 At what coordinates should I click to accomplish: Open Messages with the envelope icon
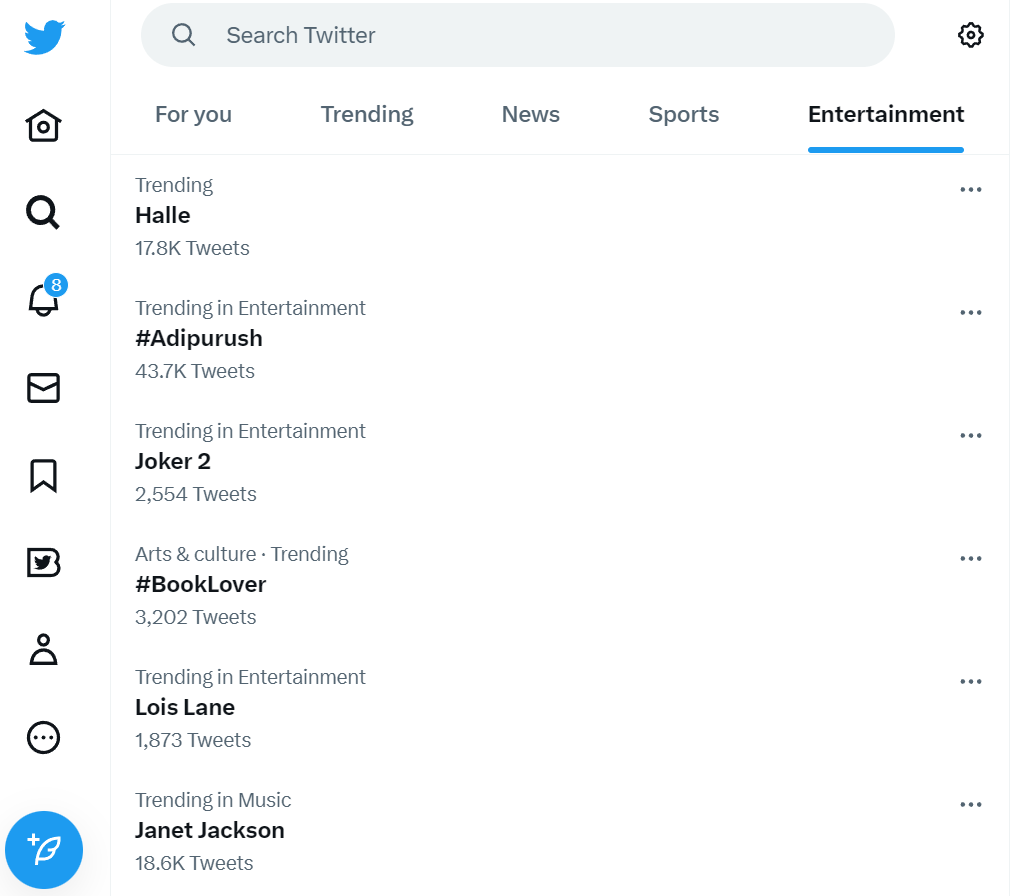43,388
